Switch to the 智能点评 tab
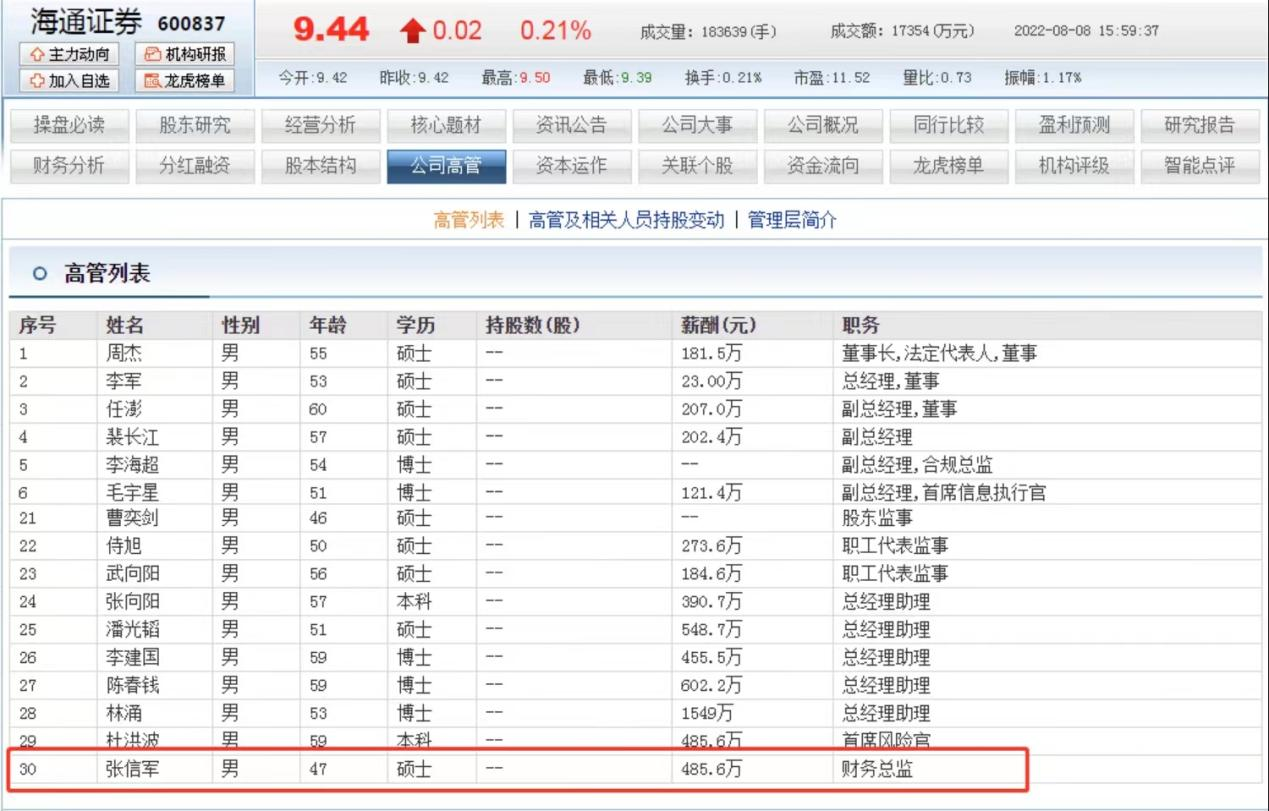The width and height of the screenshot is (1269, 811). coord(1200,166)
